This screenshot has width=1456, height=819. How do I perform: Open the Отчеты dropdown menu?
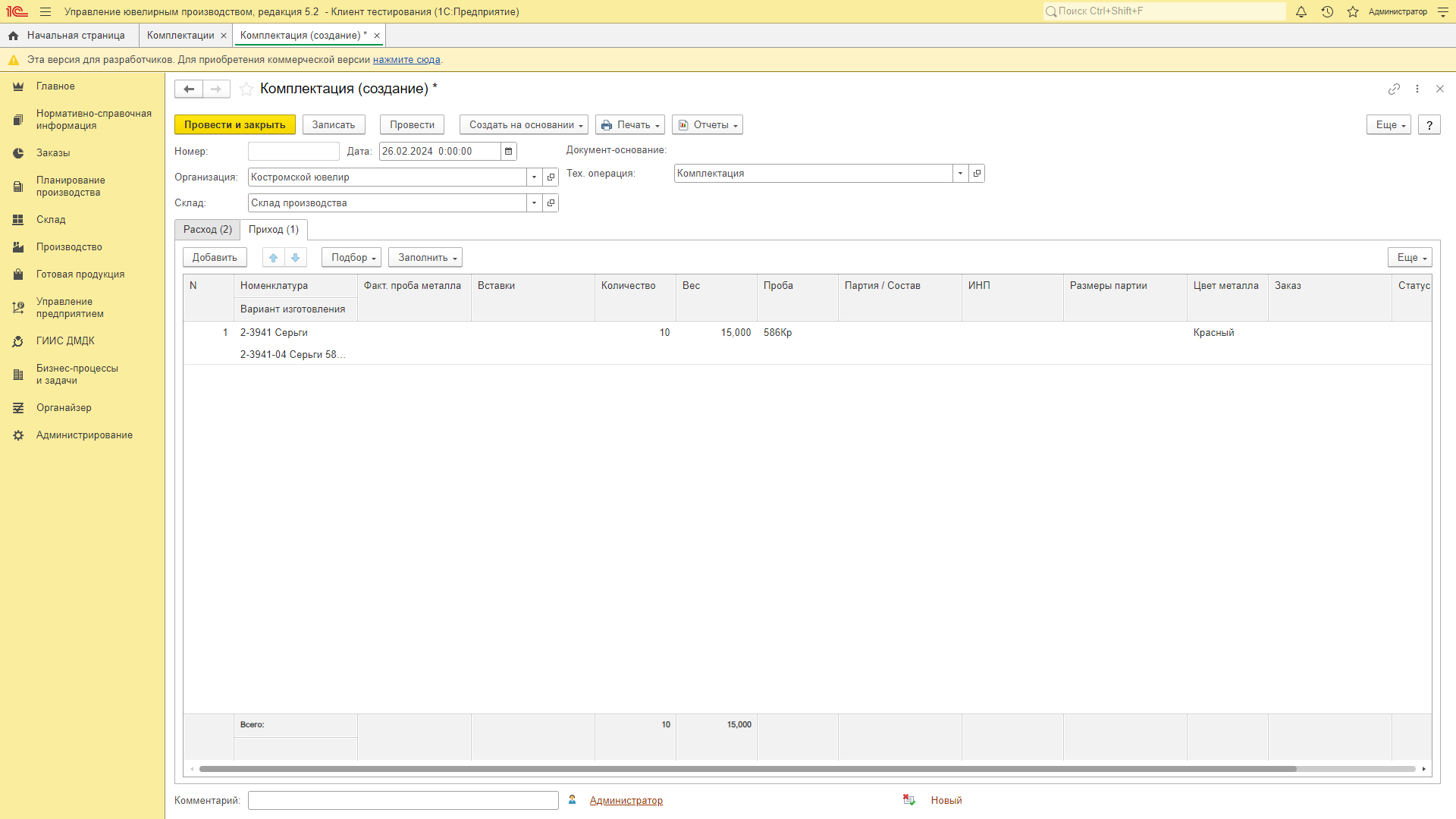coord(708,124)
